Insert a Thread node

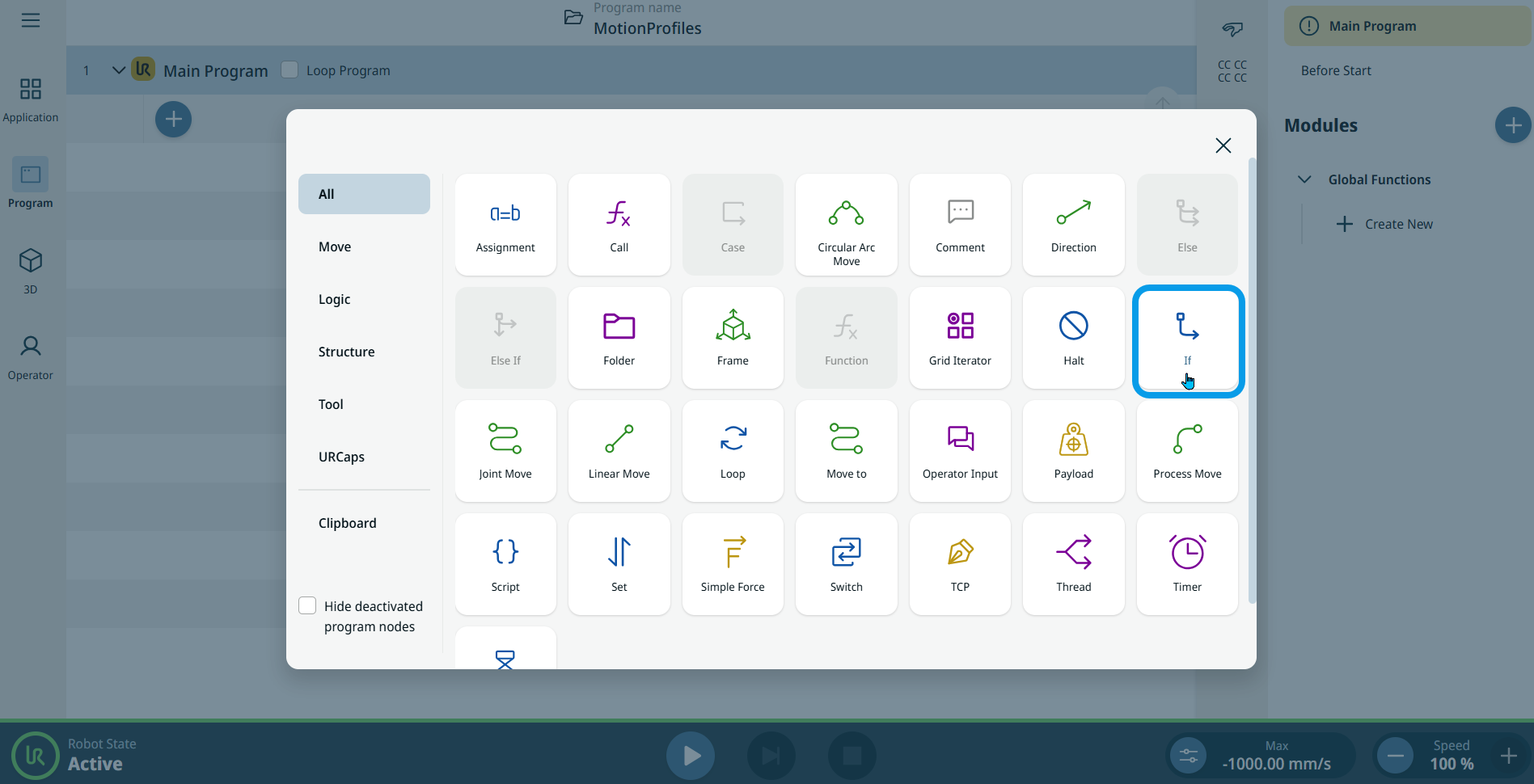point(1073,564)
